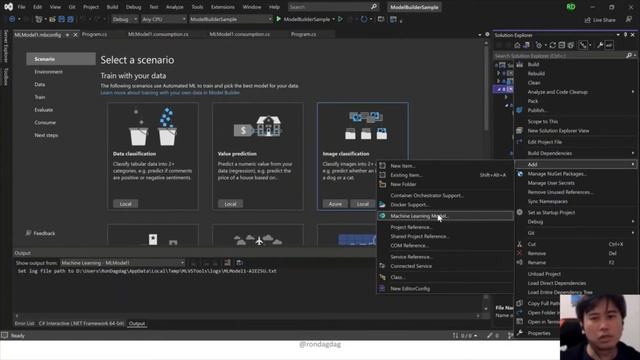This screenshot has width=640, height=360.
Task: Open the ModelBuilderSample startup project dropdown
Action: point(231,19)
